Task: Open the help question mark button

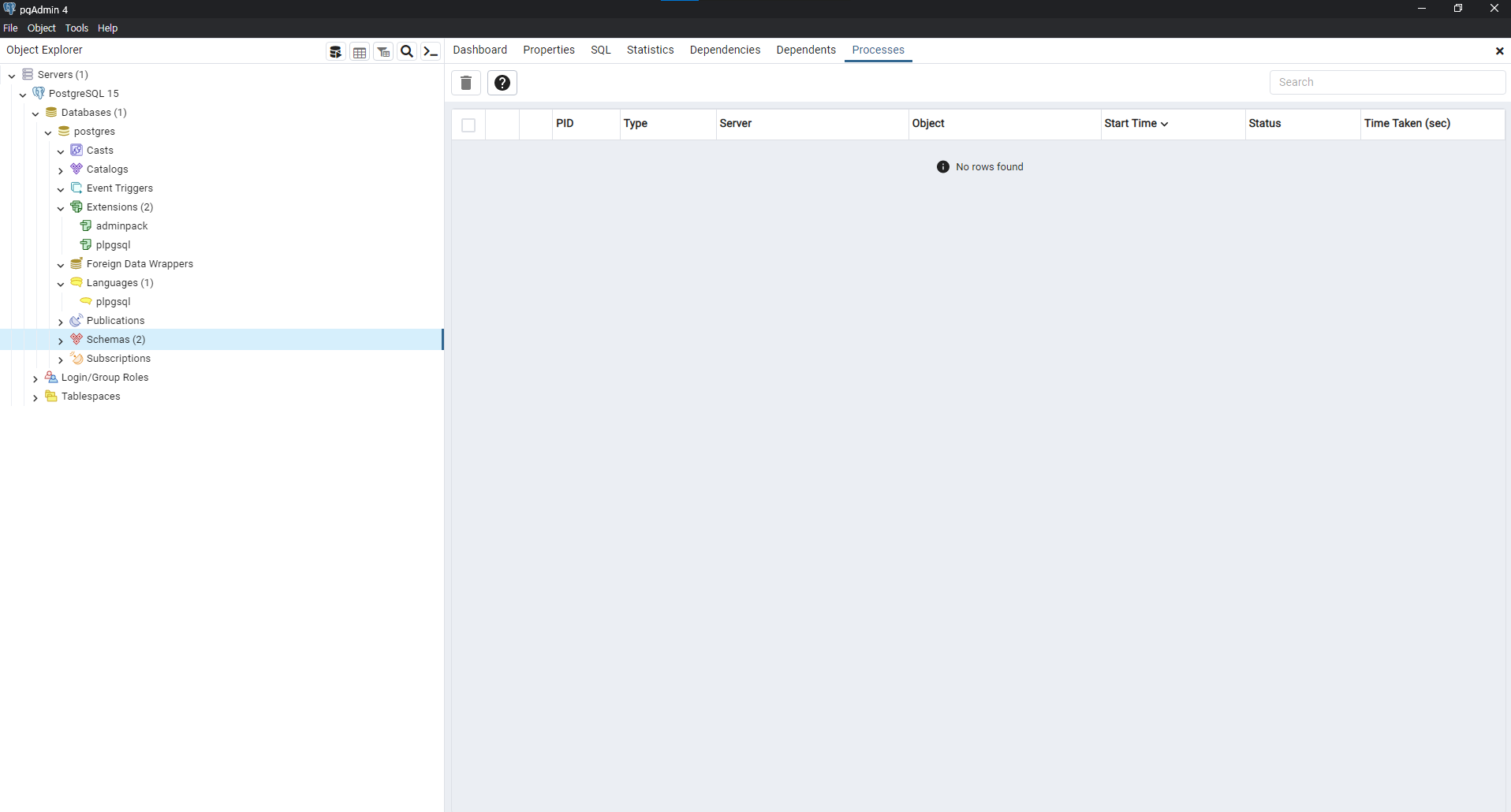Action: (x=502, y=83)
